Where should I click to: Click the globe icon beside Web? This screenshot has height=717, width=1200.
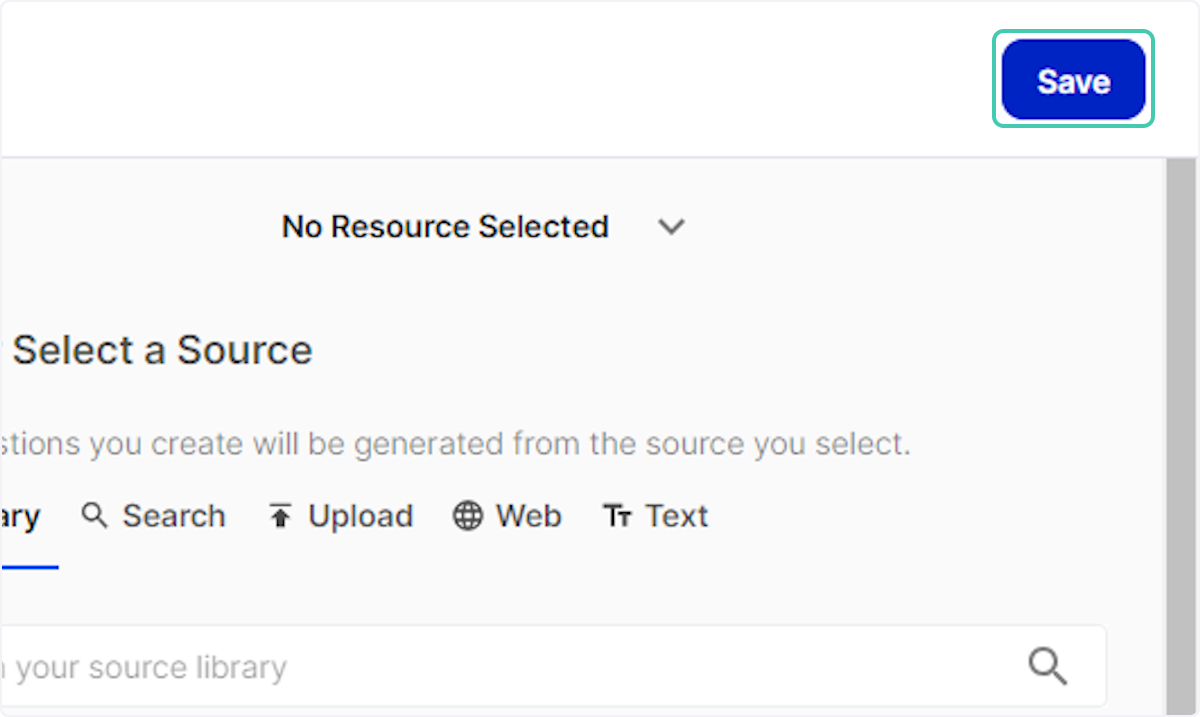click(467, 516)
